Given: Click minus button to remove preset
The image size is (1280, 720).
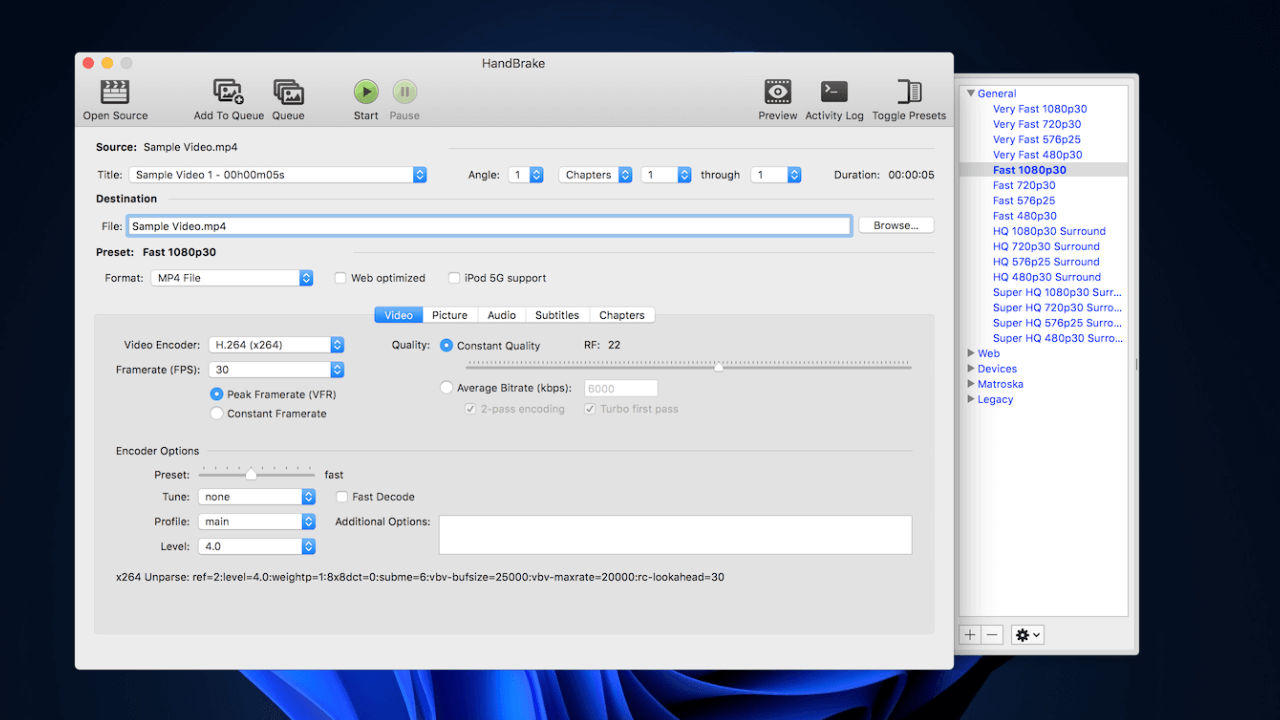Looking at the screenshot, I should tap(992, 635).
